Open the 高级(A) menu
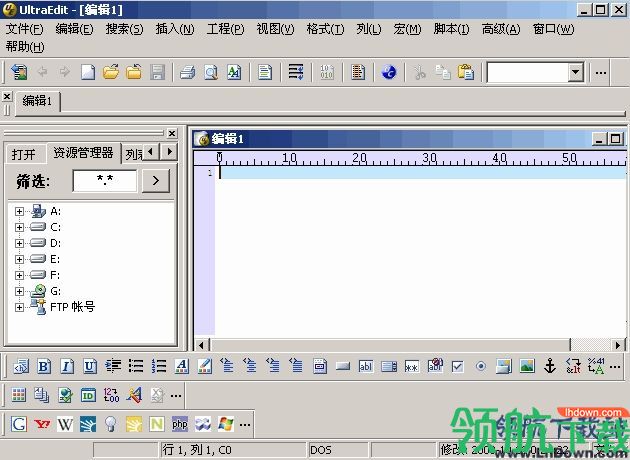Viewport: 630px width, 460px height. [x=501, y=29]
